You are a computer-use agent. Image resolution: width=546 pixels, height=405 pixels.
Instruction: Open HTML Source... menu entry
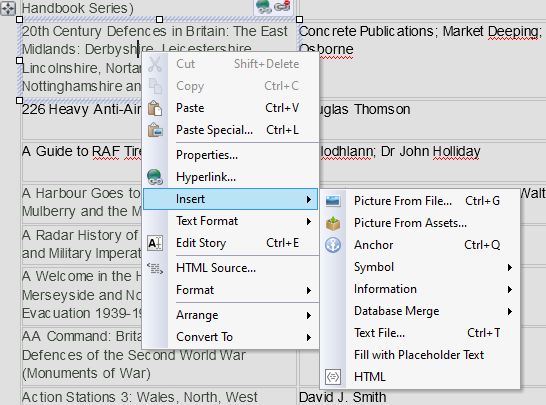tap(231, 268)
